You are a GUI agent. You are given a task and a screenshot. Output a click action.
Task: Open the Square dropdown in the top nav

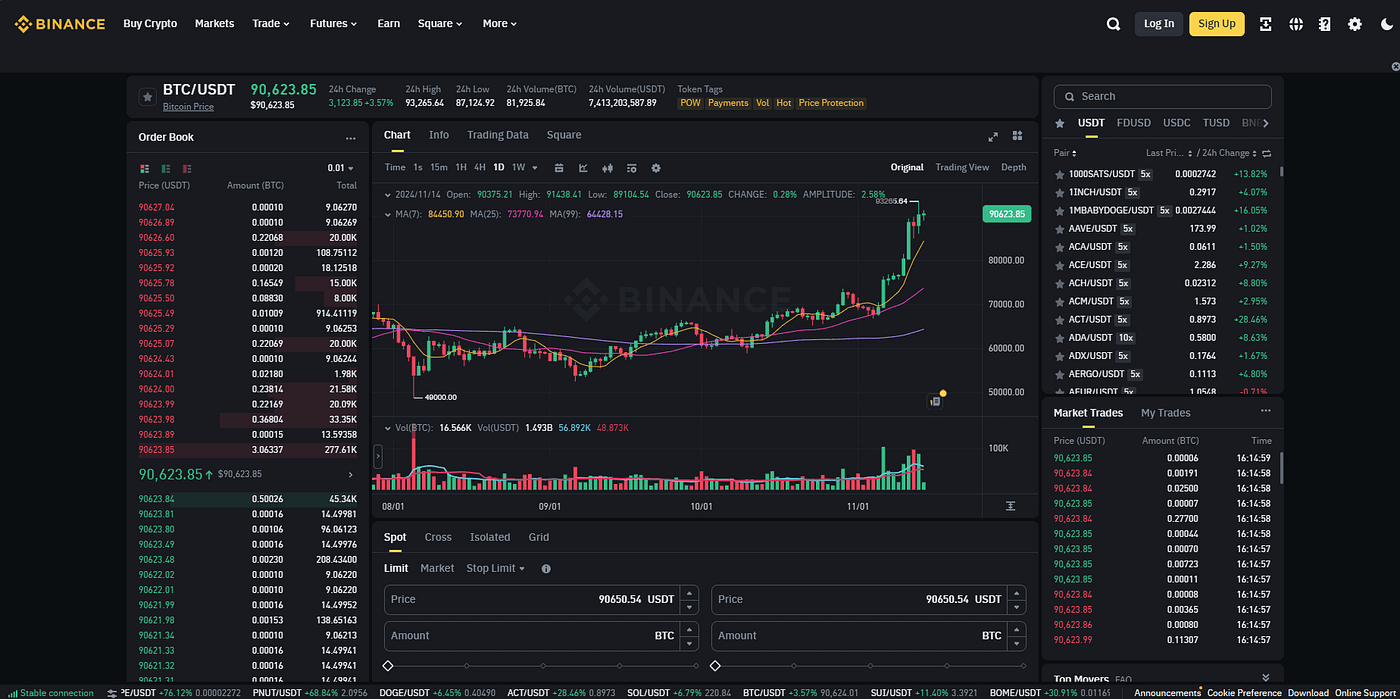440,24
